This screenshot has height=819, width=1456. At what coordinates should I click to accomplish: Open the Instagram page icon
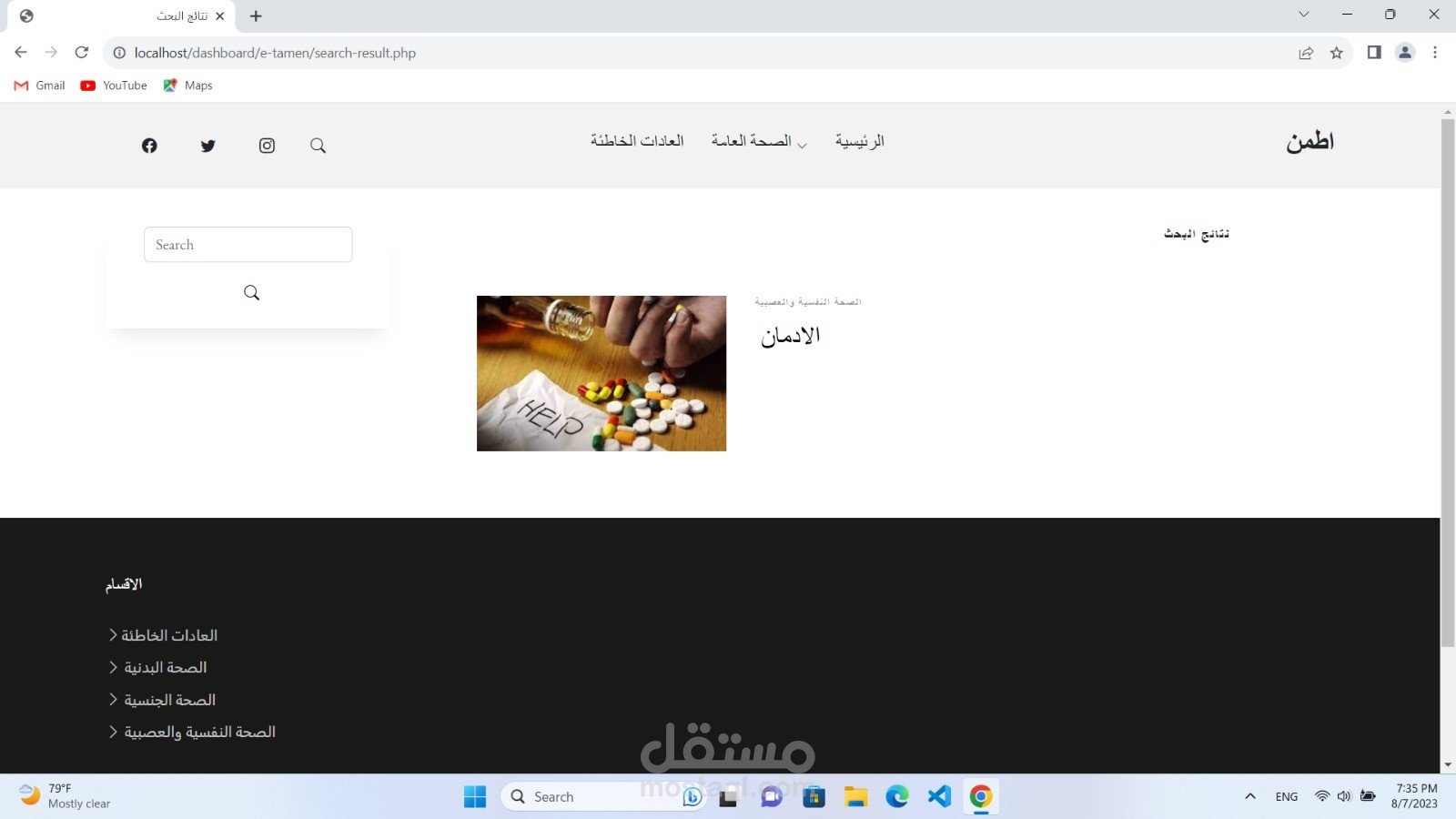coord(267,146)
